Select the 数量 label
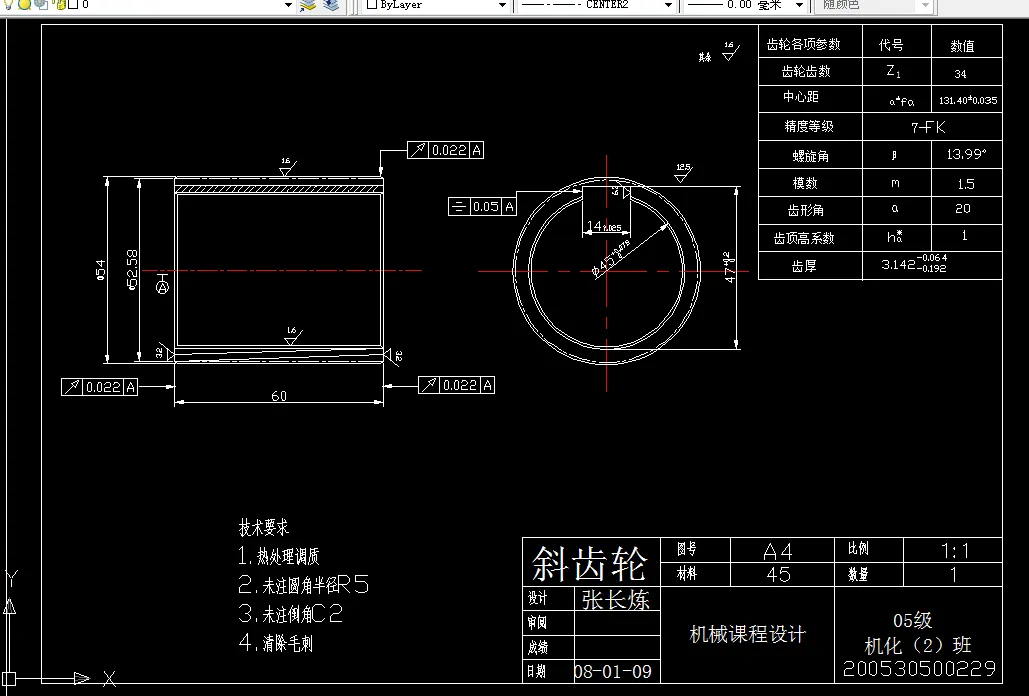This screenshot has width=1029, height=696. click(858, 575)
